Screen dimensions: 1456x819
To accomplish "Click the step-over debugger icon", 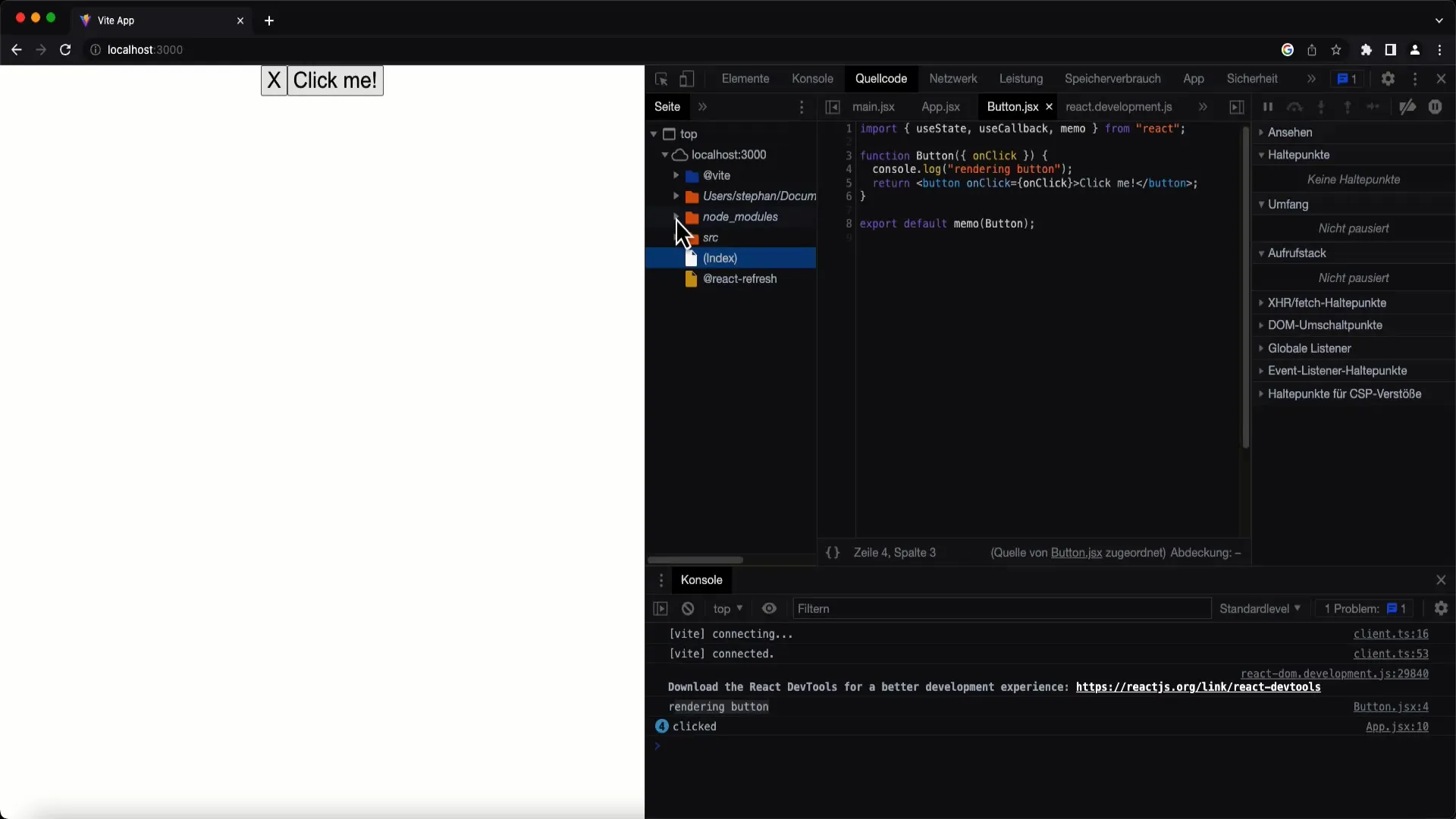I will (x=1296, y=107).
